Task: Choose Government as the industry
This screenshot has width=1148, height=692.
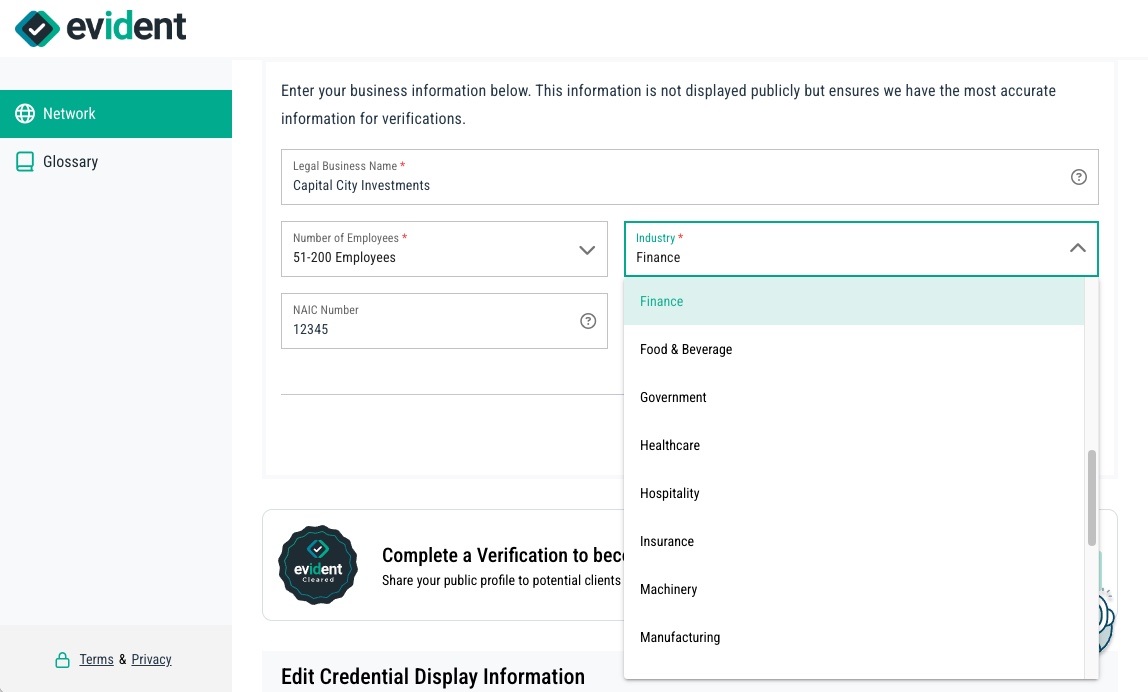Action: 673,397
